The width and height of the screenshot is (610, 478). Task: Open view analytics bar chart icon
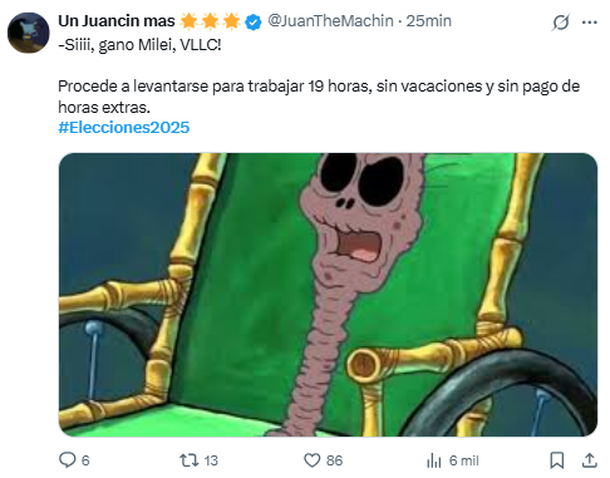click(434, 461)
